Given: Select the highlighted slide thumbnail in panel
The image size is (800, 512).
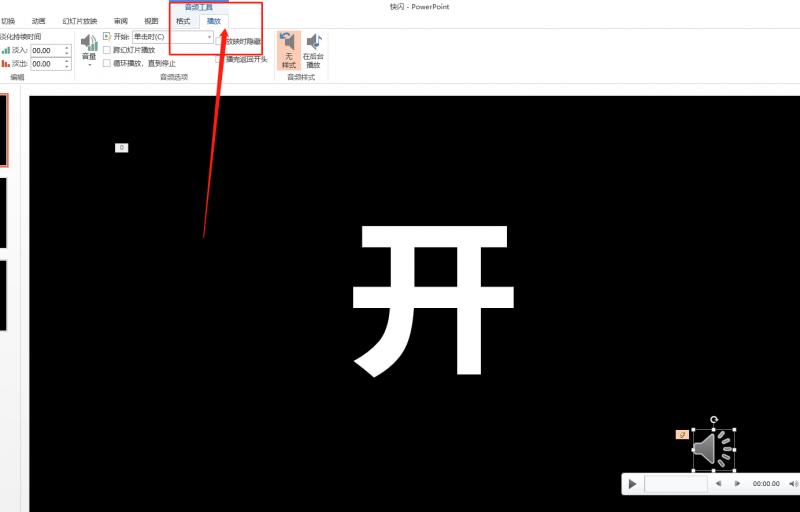Looking at the screenshot, I should (x=4, y=130).
